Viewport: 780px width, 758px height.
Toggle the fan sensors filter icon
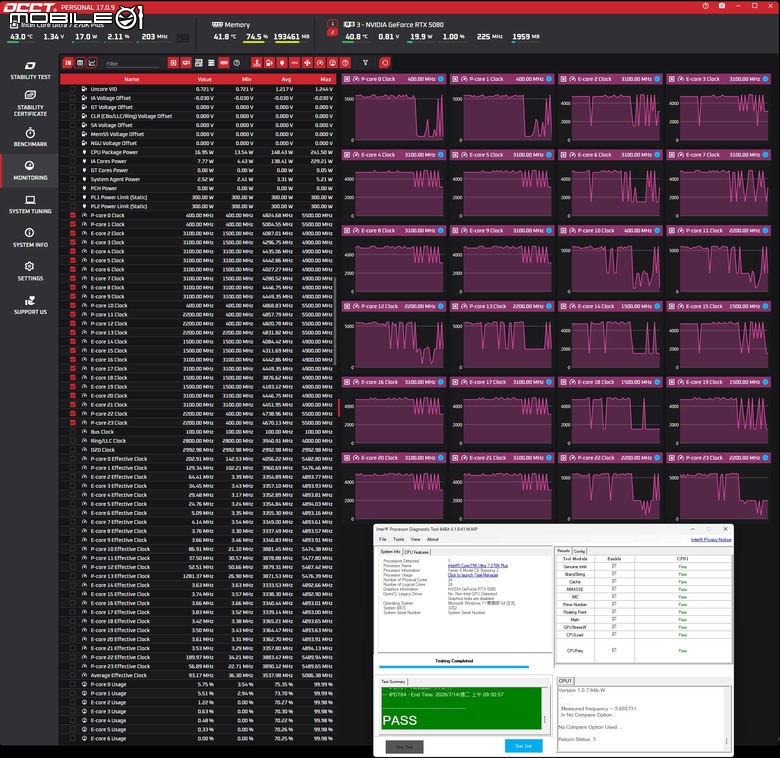[307, 63]
